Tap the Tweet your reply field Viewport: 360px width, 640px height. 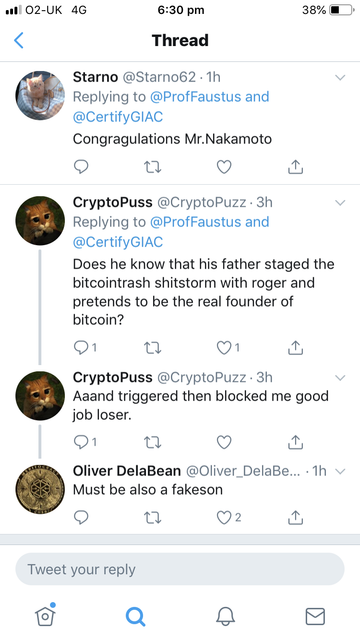click(180, 569)
